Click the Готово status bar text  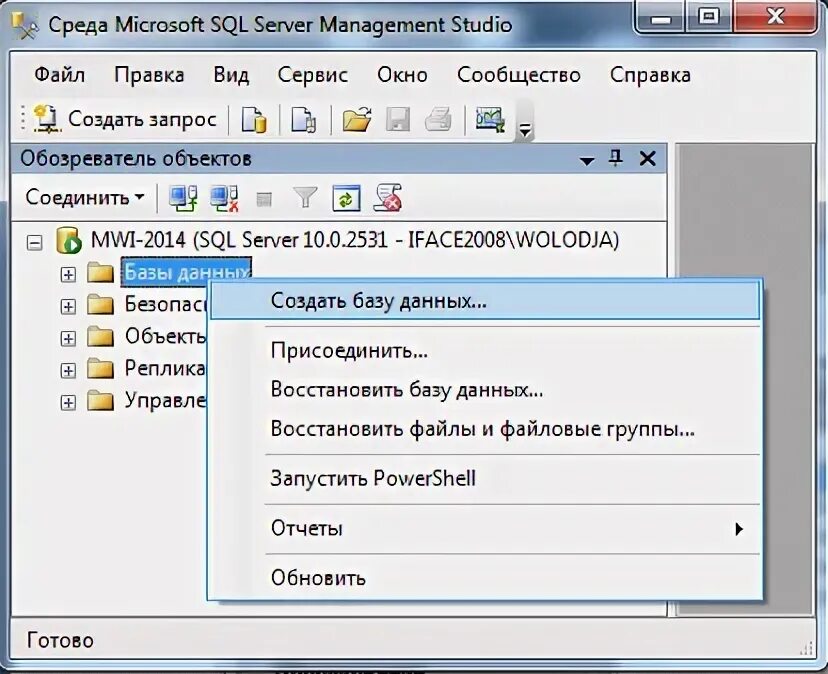point(60,640)
